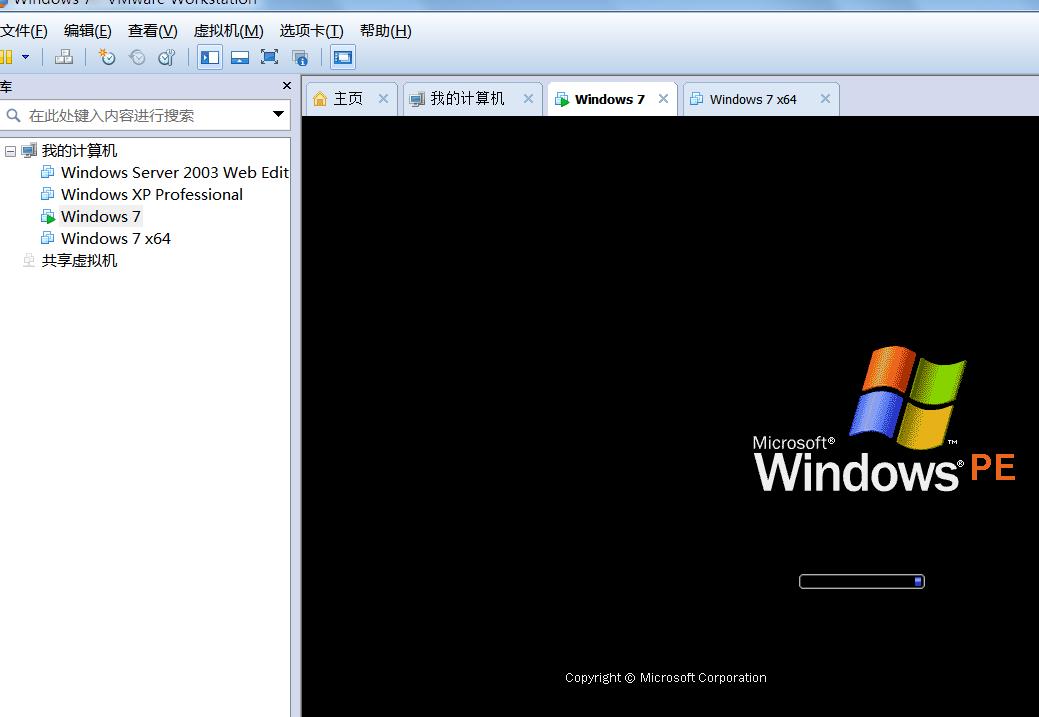The image size is (1039, 717).
Task: Open the 编辑(E) menu
Action: tap(87, 30)
